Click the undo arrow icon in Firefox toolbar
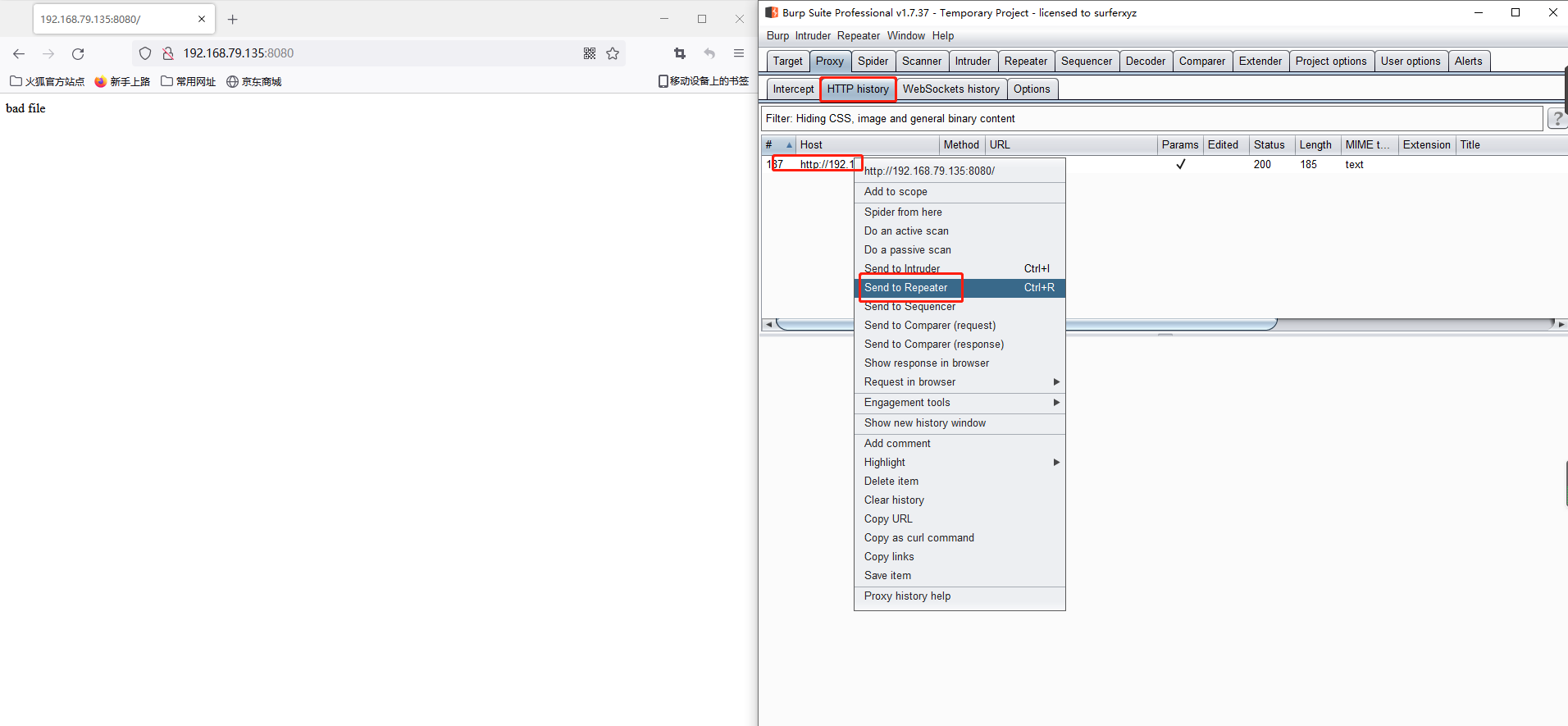 (x=709, y=53)
